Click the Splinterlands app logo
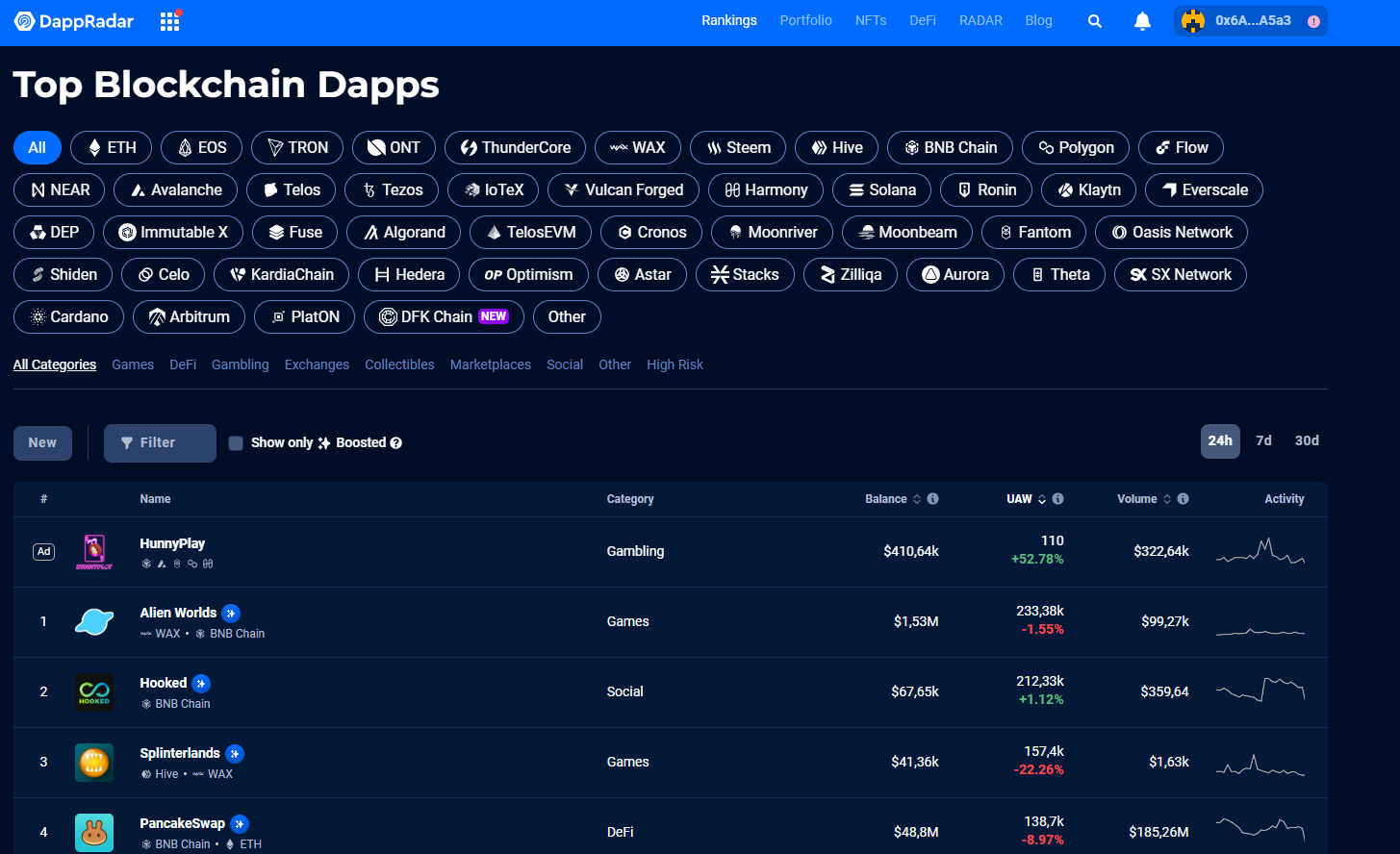The width and height of the screenshot is (1400, 854). pyautogui.click(x=94, y=762)
